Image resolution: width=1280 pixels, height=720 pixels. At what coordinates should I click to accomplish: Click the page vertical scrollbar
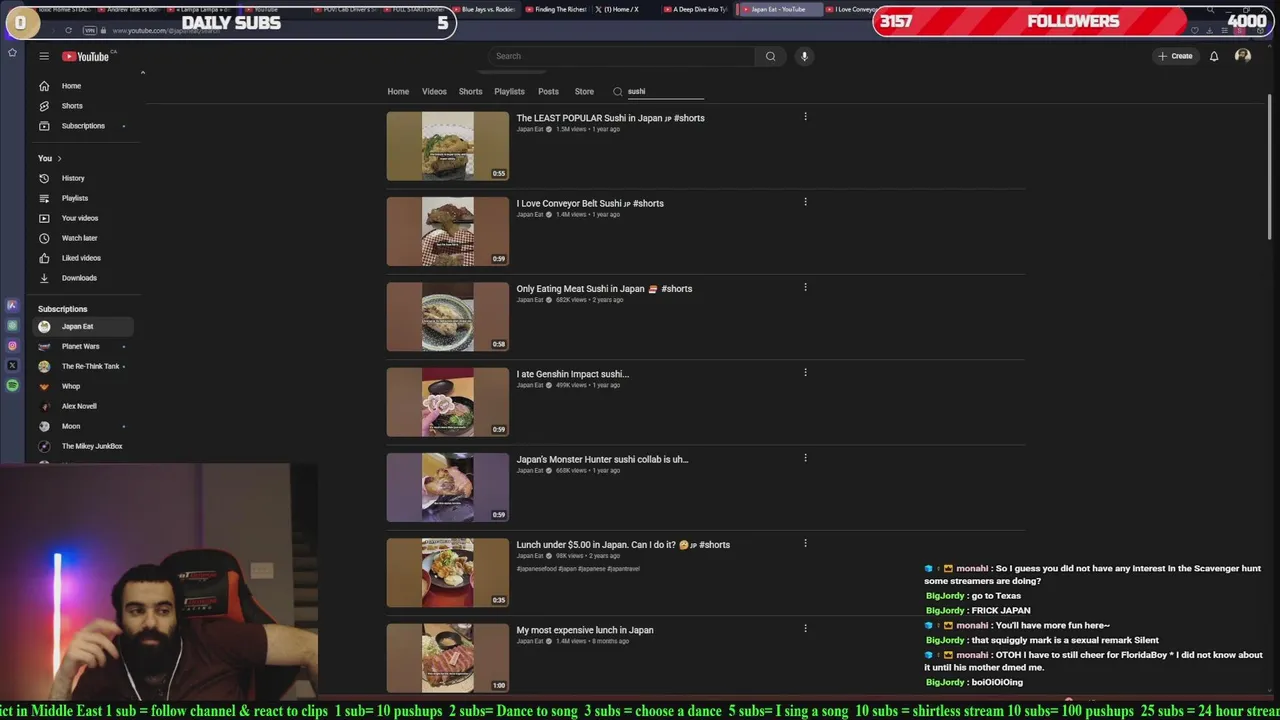point(1270,165)
